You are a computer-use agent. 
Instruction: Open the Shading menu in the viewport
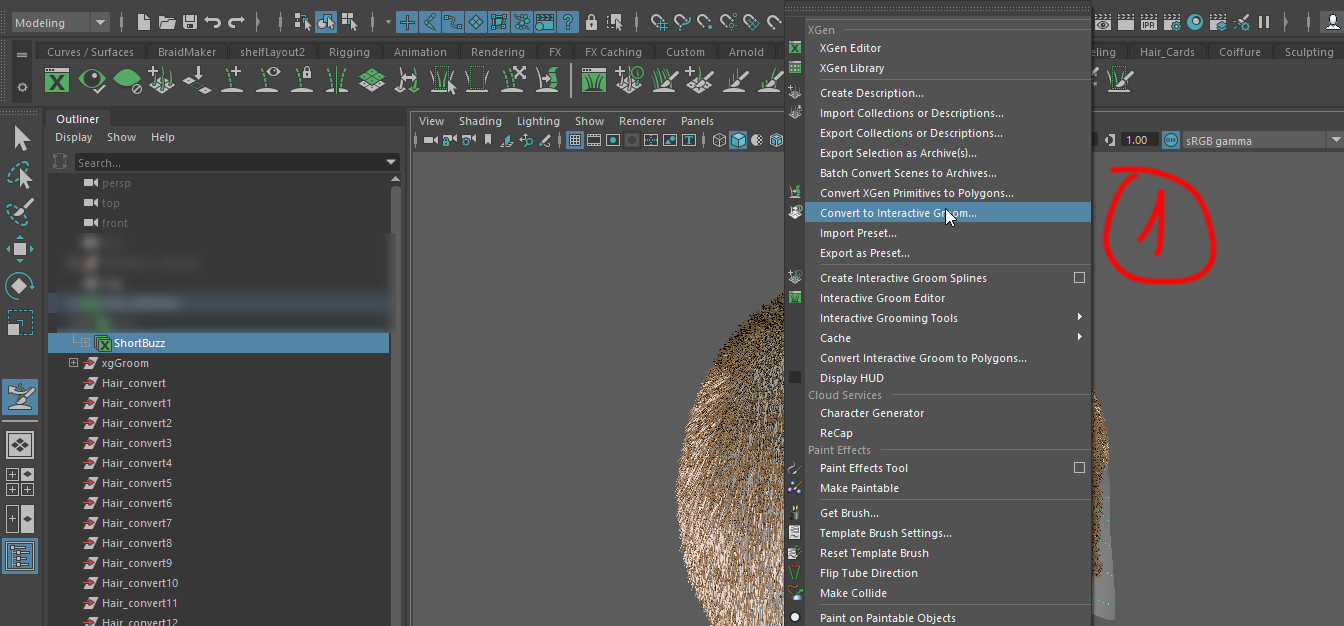coord(480,120)
